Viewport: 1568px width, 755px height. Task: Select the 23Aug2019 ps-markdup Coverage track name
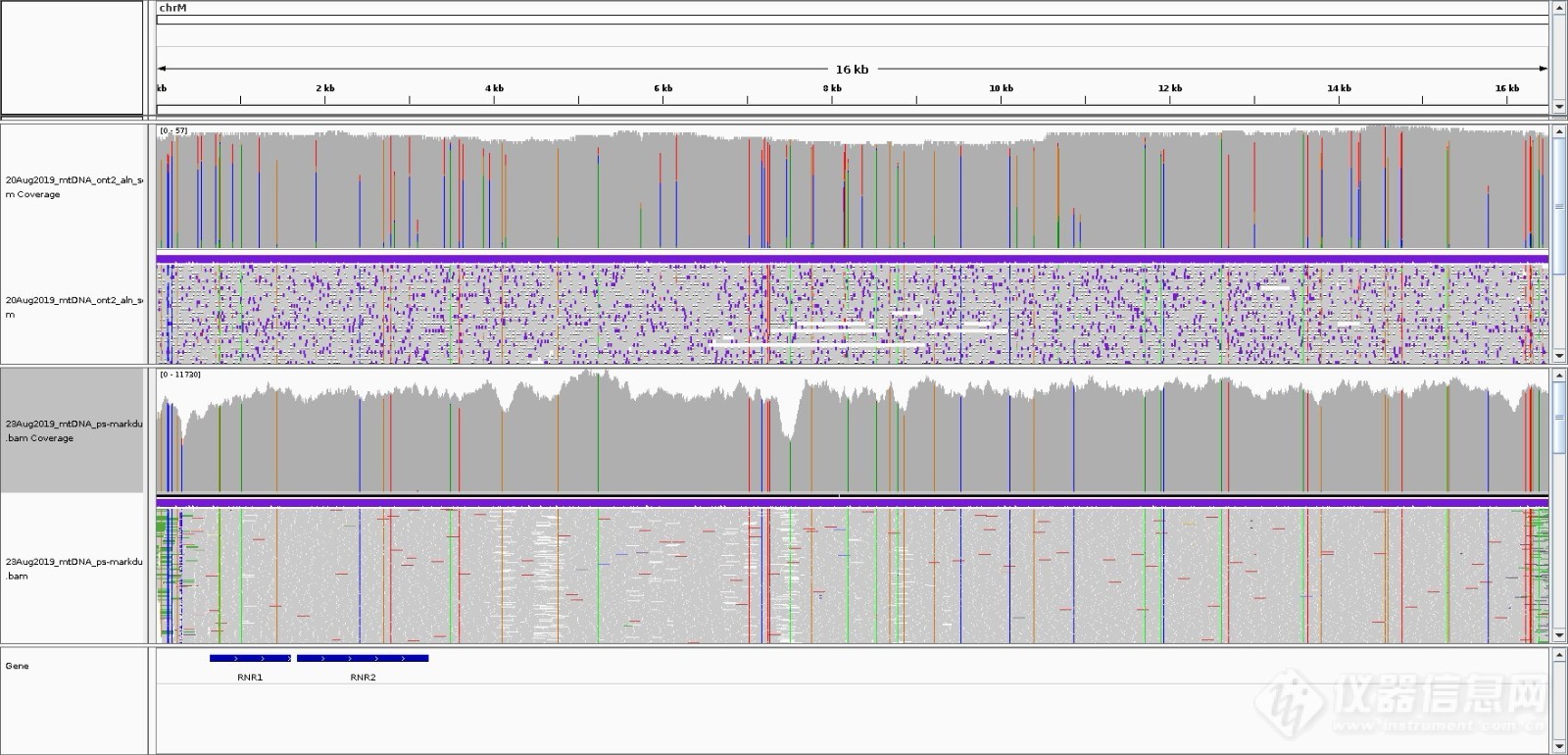point(74,430)
